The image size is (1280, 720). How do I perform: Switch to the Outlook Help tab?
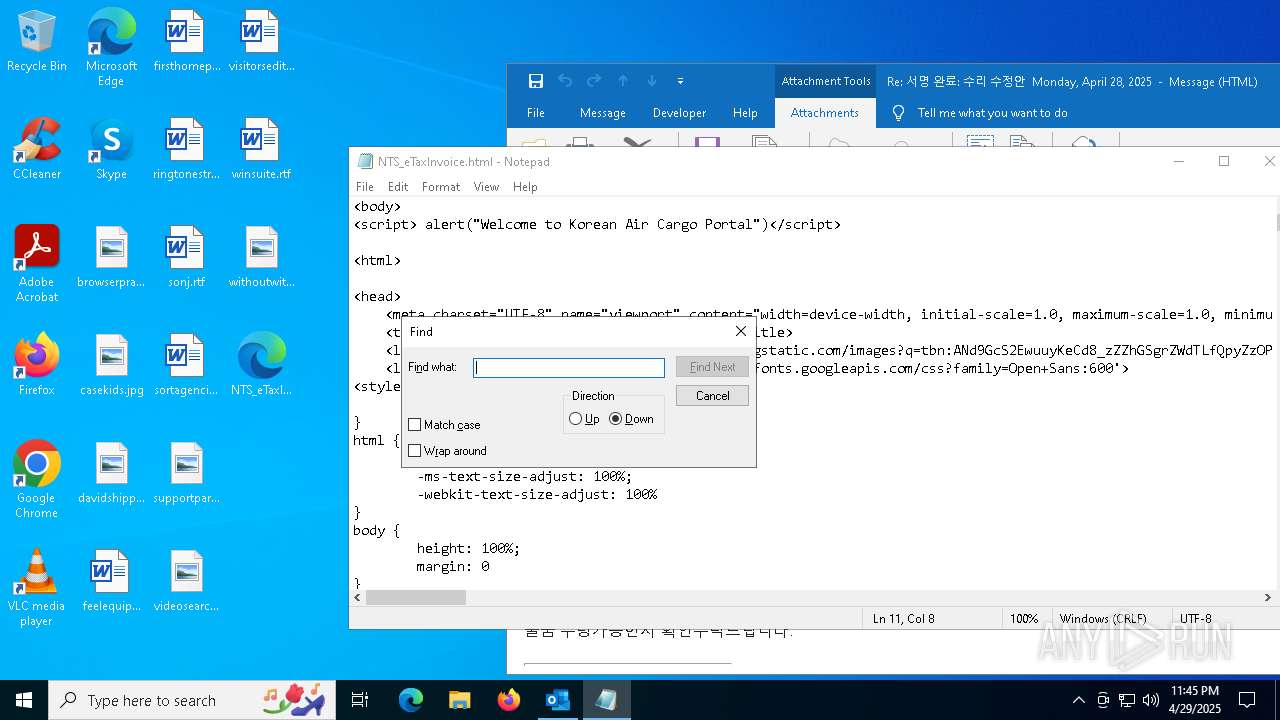(x=745, y=113)
